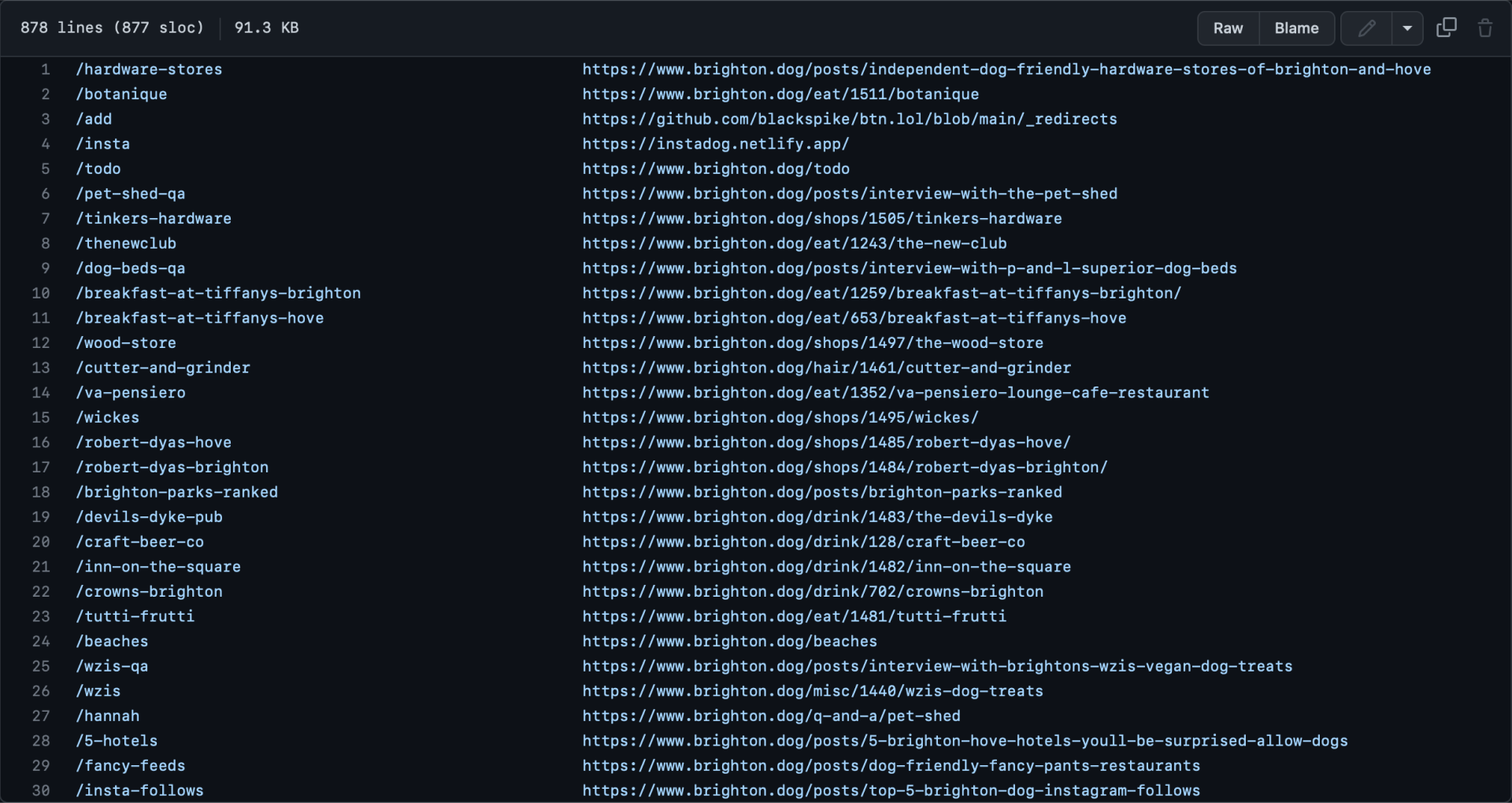The image size is (1512, 803).
Task: Click the /breakfast-at-tiffanys-hove path
Action: click(200, 318)
